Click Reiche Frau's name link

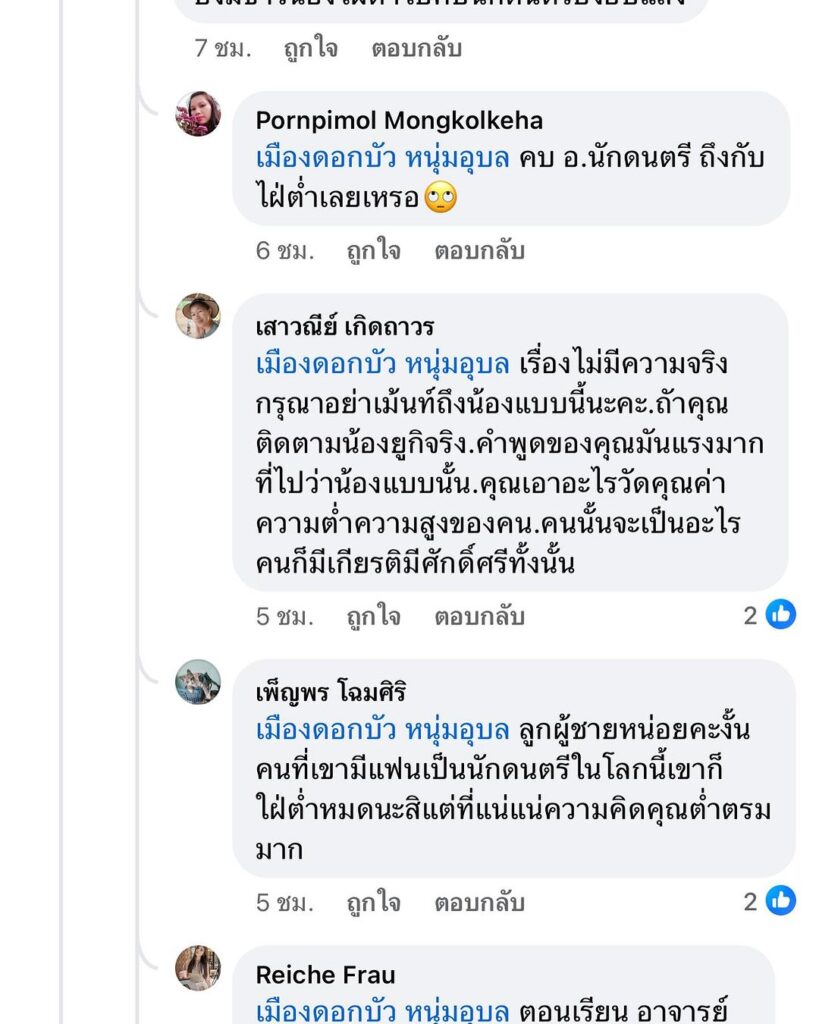point(325,975)
